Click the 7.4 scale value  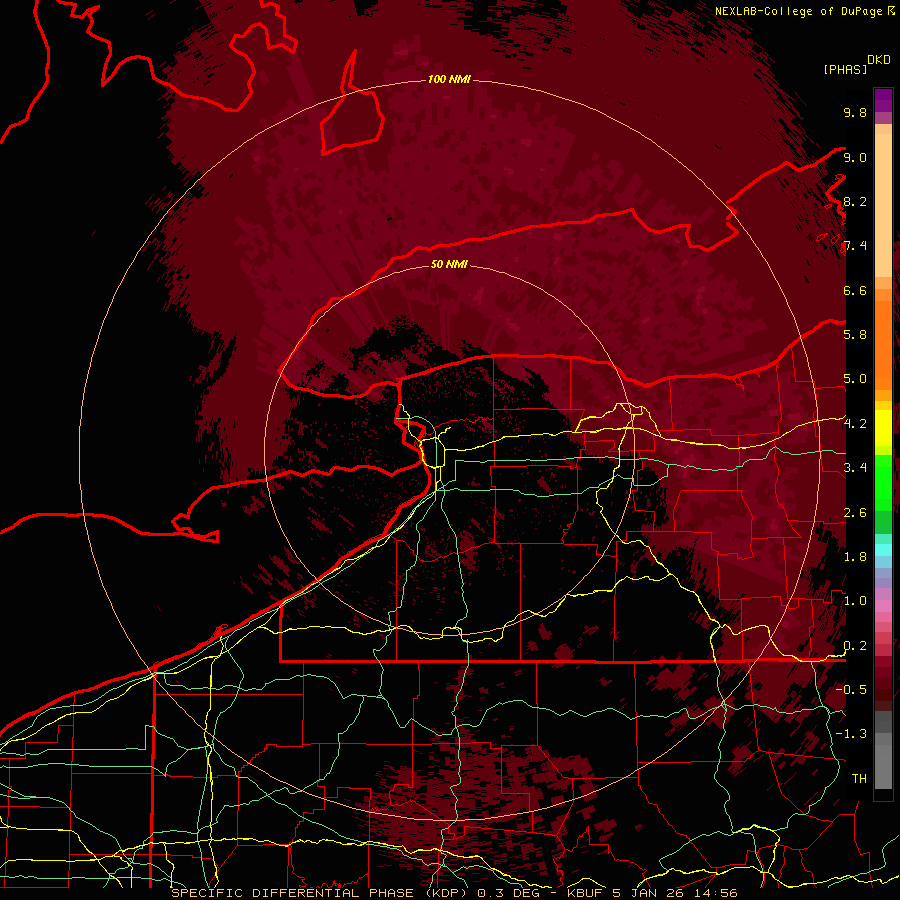click(x=855, y=246)
